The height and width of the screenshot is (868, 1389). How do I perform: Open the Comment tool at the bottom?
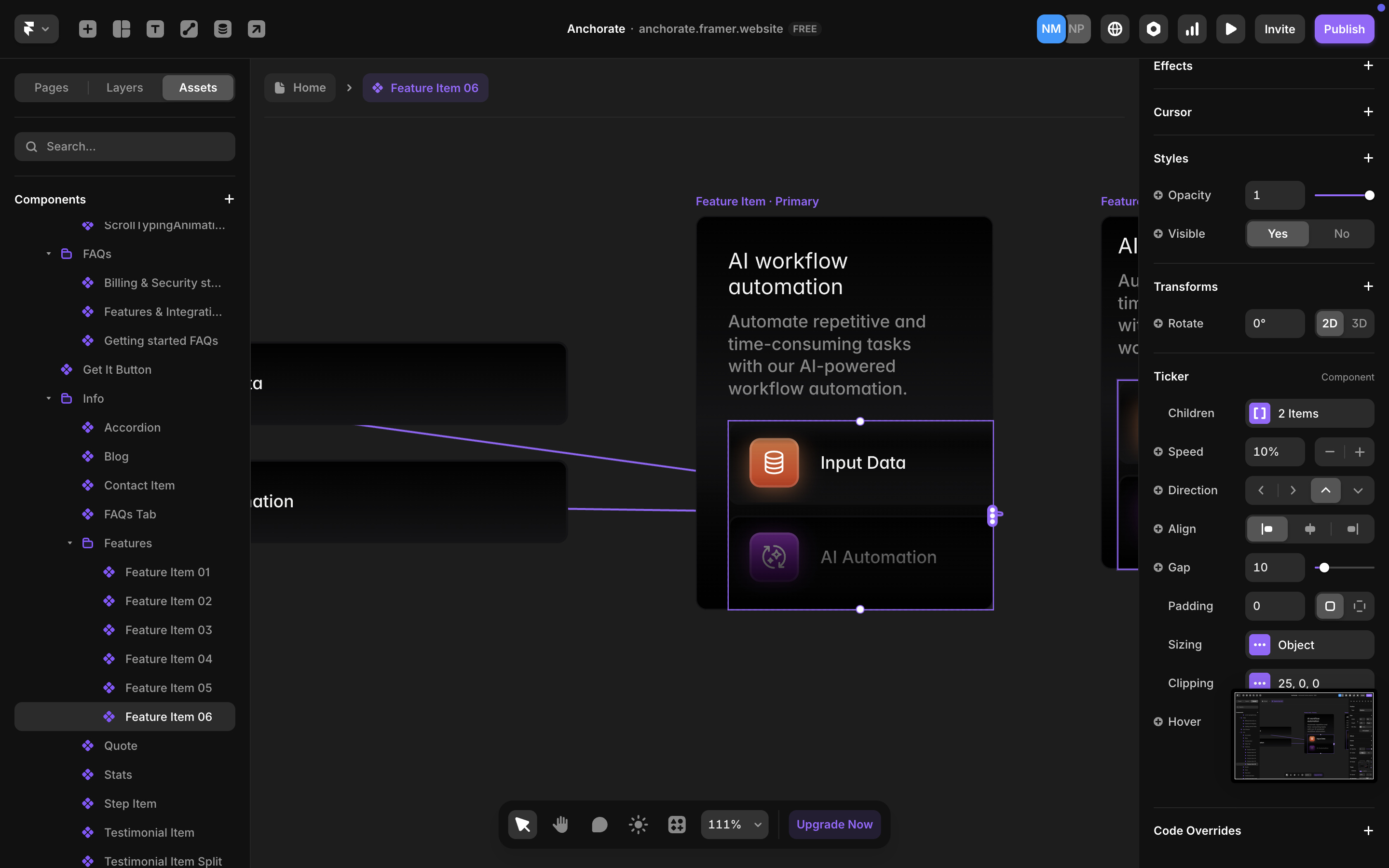pos(599,824)
